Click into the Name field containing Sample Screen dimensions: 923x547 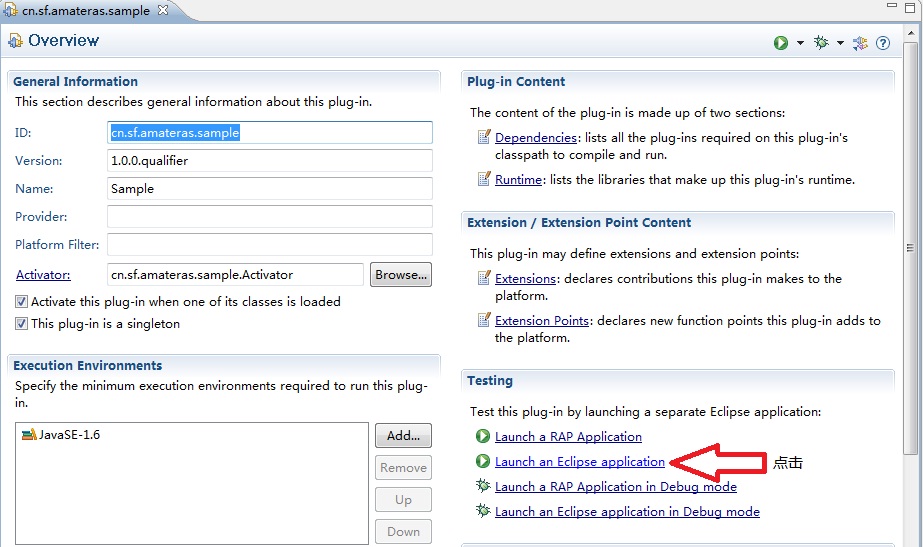pos(270,188)
